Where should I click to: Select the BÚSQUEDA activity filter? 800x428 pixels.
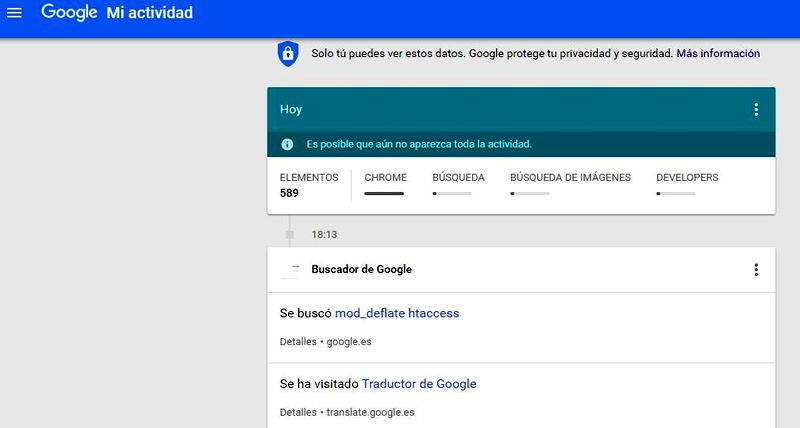point(458,178)
